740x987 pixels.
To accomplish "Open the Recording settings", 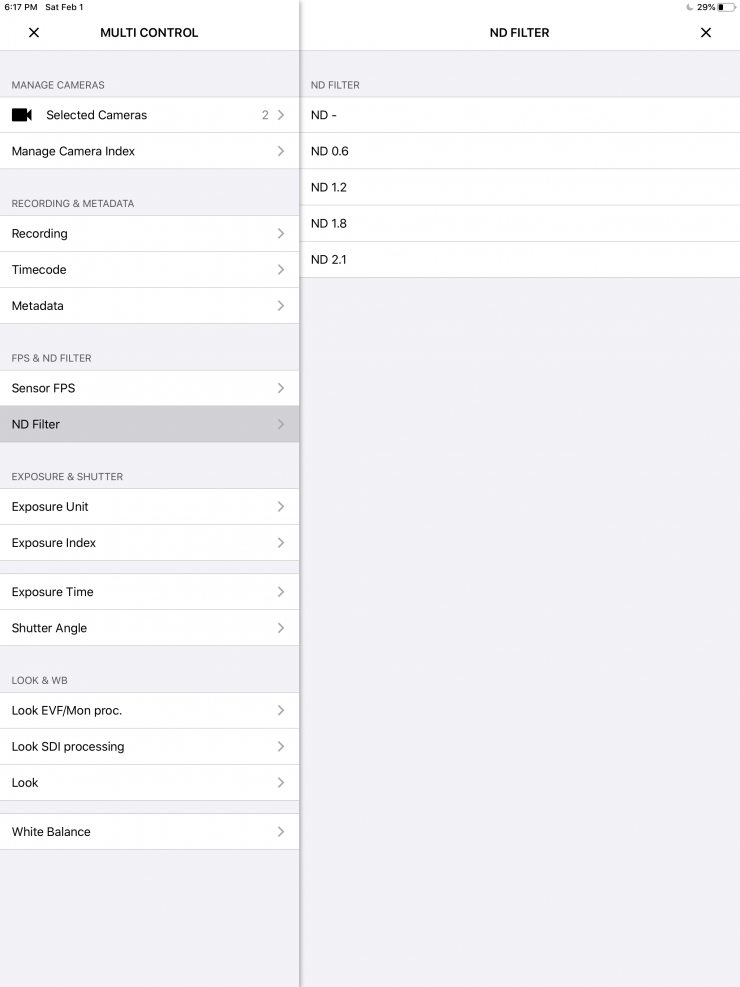I will 149,234.
